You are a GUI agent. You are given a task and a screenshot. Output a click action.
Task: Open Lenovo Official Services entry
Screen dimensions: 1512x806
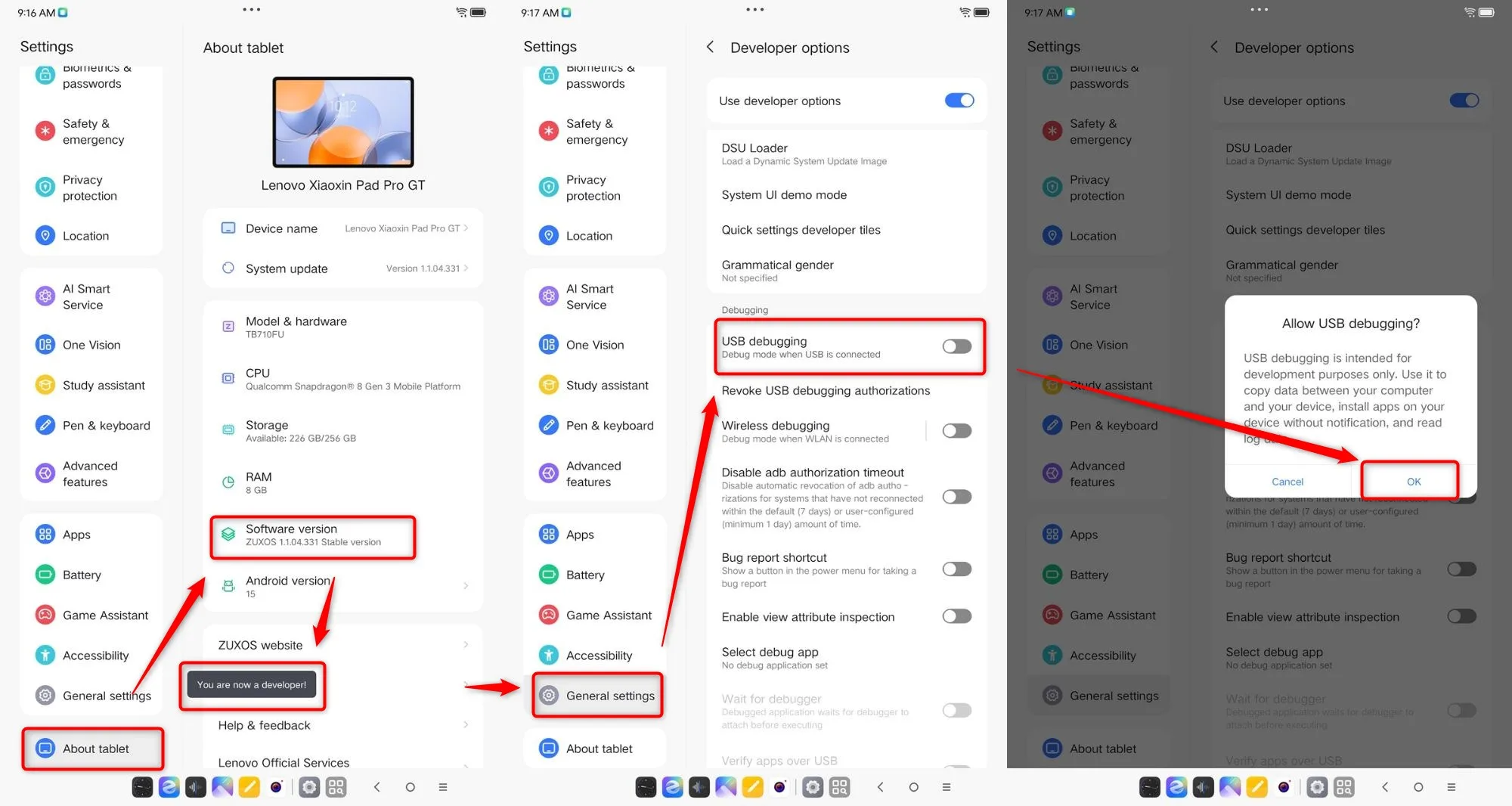click(283, 762)
